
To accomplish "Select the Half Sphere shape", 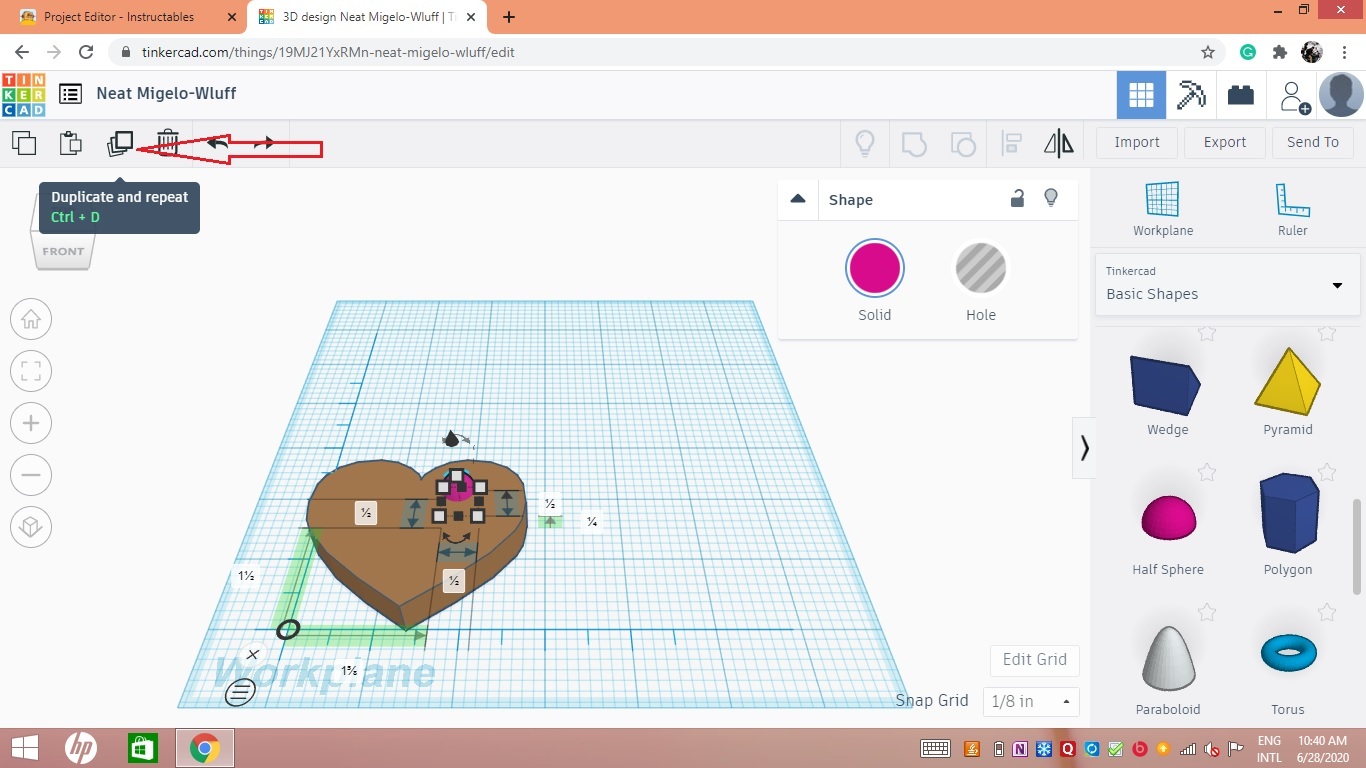I will [x=1168, y=518].
